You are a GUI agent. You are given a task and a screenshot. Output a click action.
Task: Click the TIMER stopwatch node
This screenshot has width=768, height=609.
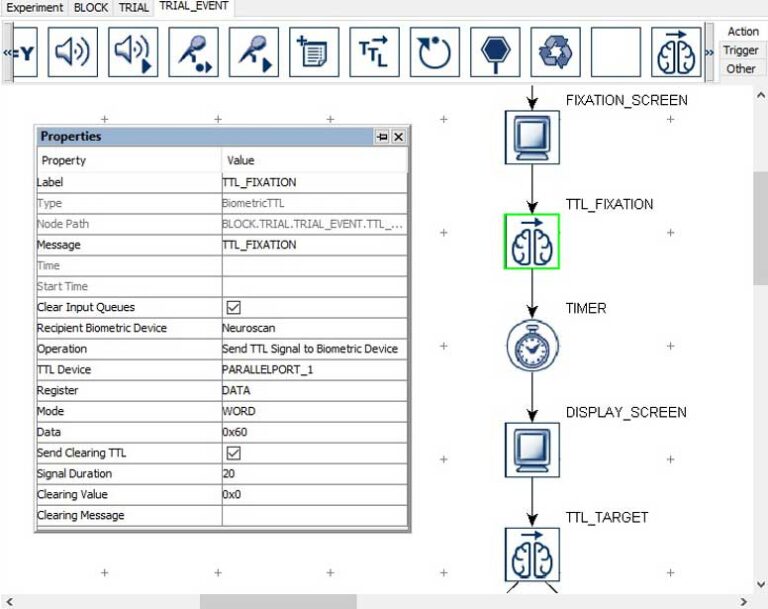click(x=532, y=345)
